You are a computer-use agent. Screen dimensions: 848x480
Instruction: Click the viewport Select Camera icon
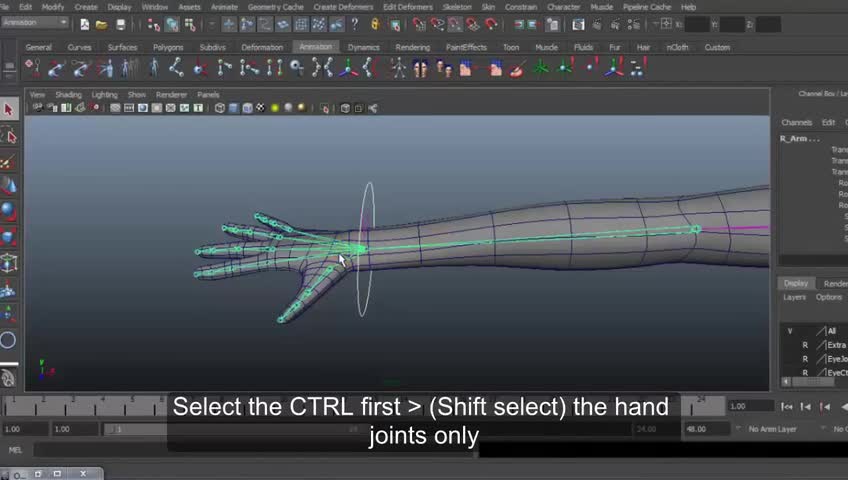38,108
